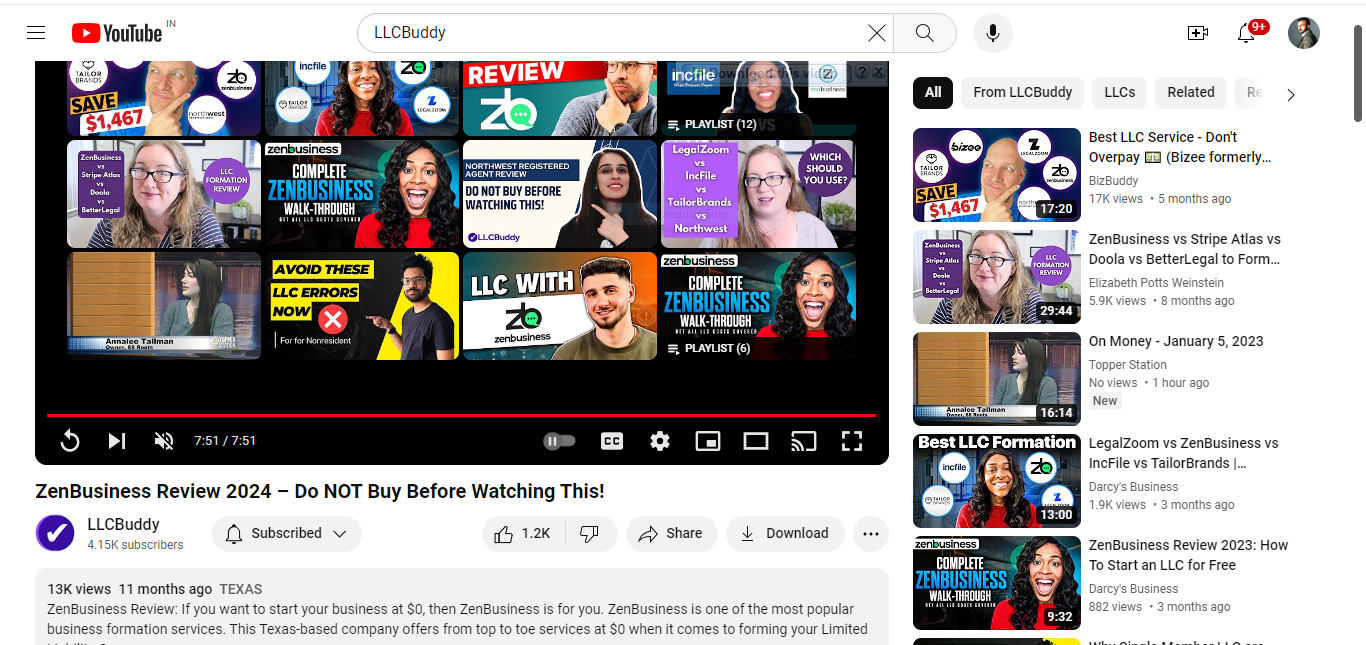Image resolution: width=1366 pixels, height=645 pixels.
Task: Clear the search box with X
Action: coord(877,33)
